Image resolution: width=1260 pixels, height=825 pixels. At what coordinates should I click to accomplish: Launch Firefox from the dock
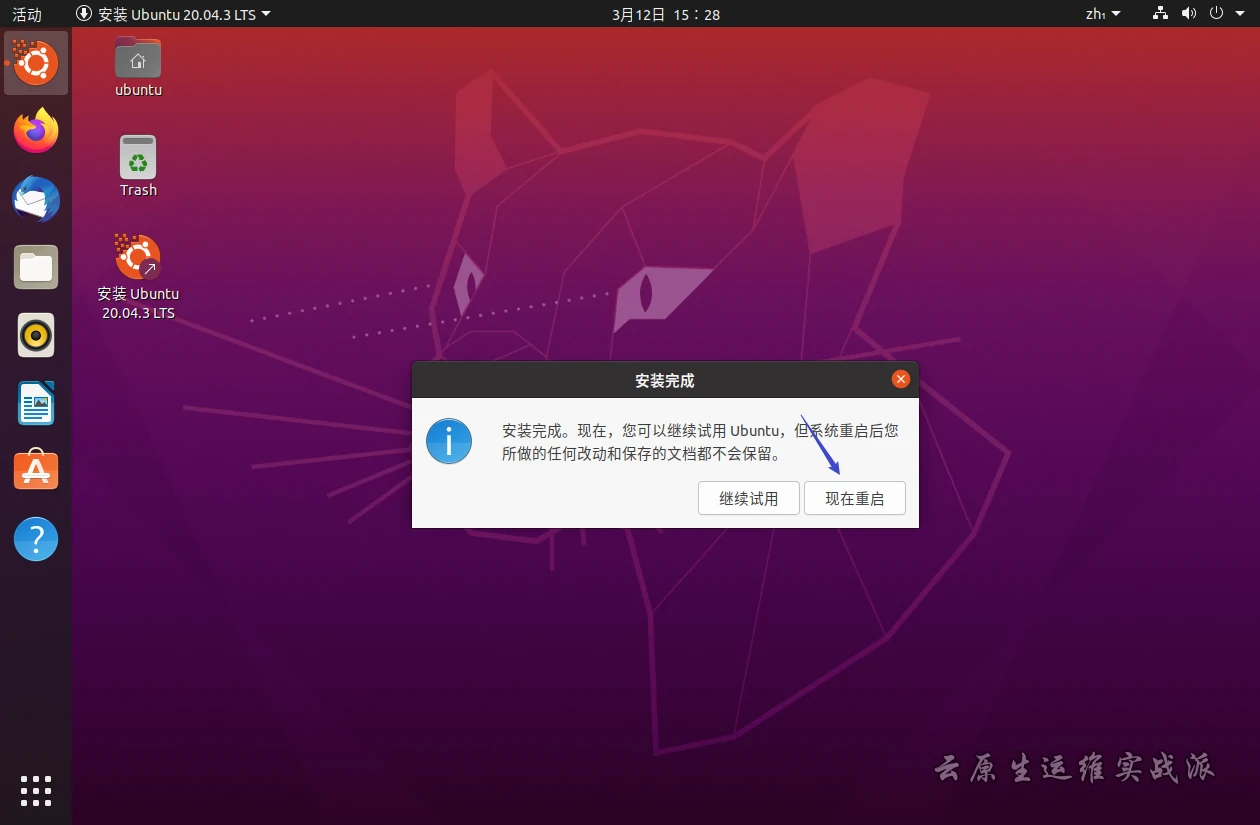point(36,131)
